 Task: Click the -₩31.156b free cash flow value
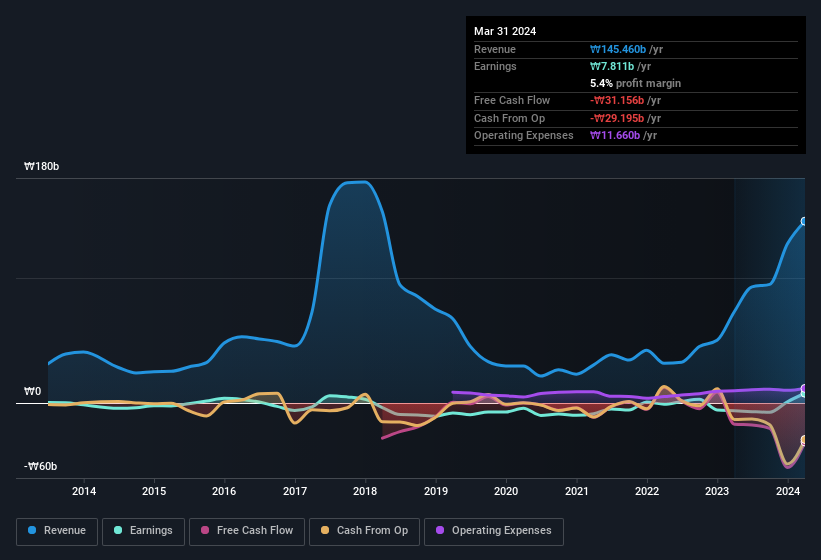[x=617, y=100]
